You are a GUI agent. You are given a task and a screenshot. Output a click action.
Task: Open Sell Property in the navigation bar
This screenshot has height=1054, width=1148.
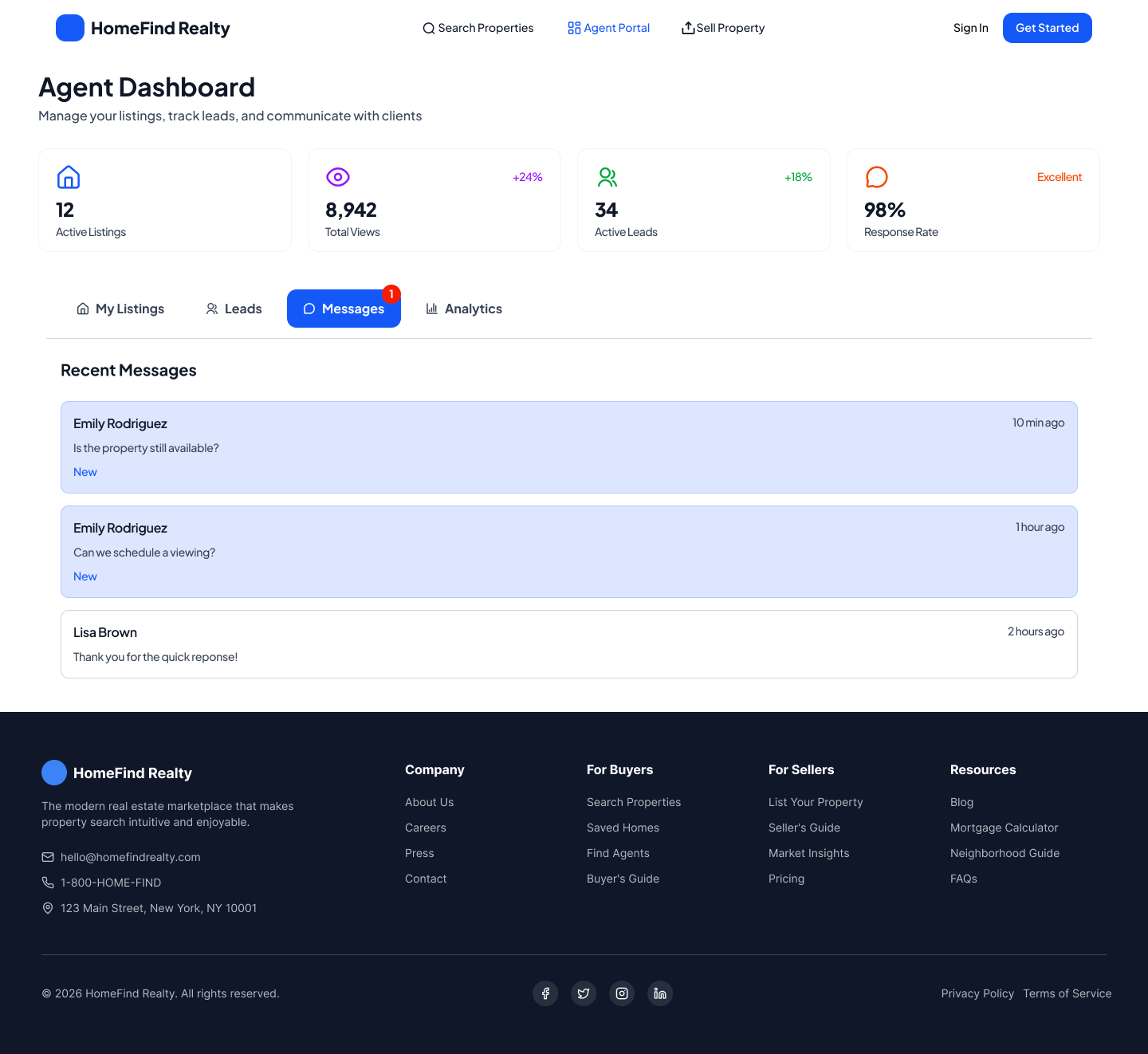tap(723, 28)
